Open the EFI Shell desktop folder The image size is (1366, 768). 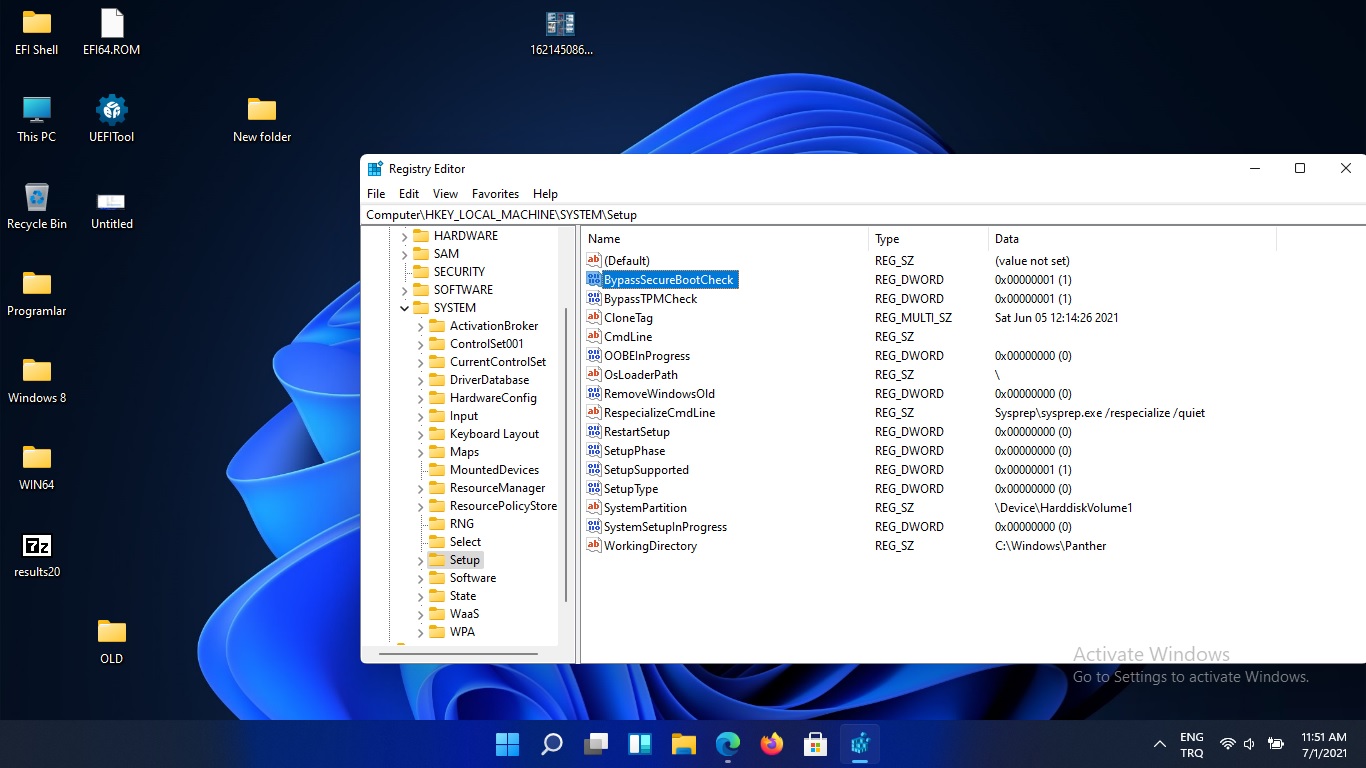37,32
